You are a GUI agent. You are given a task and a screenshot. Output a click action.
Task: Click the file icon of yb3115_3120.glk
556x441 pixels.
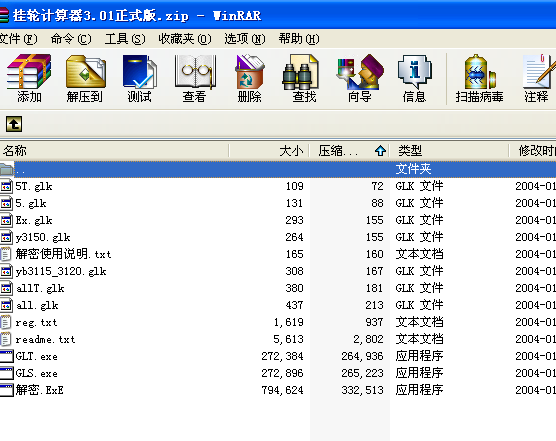(x=6, y=271)
